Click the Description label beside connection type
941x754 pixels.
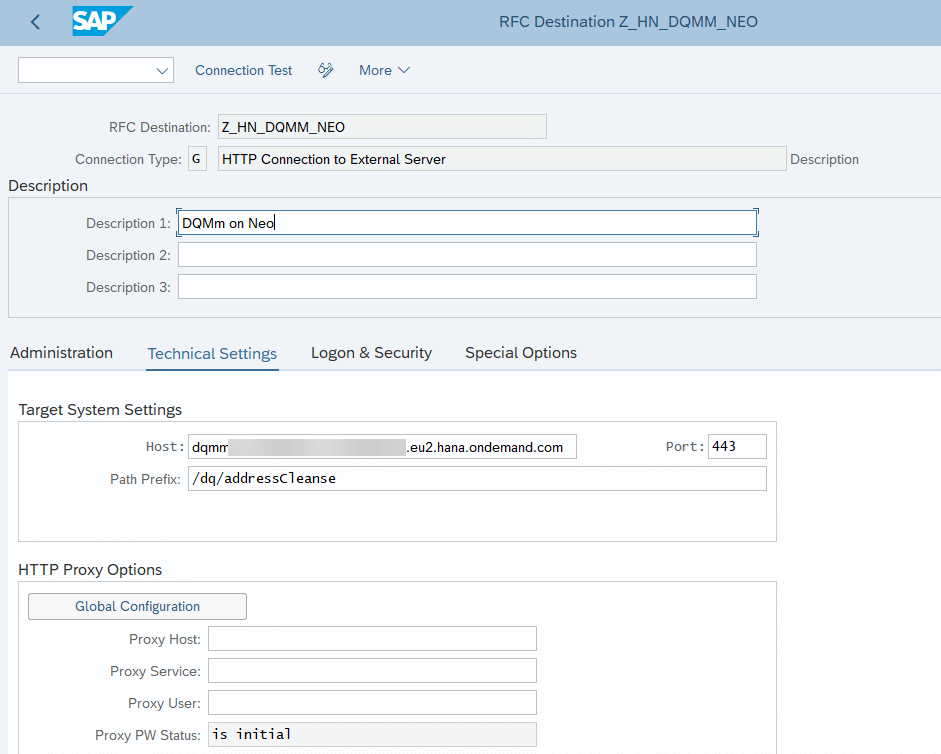pos(824,159)
